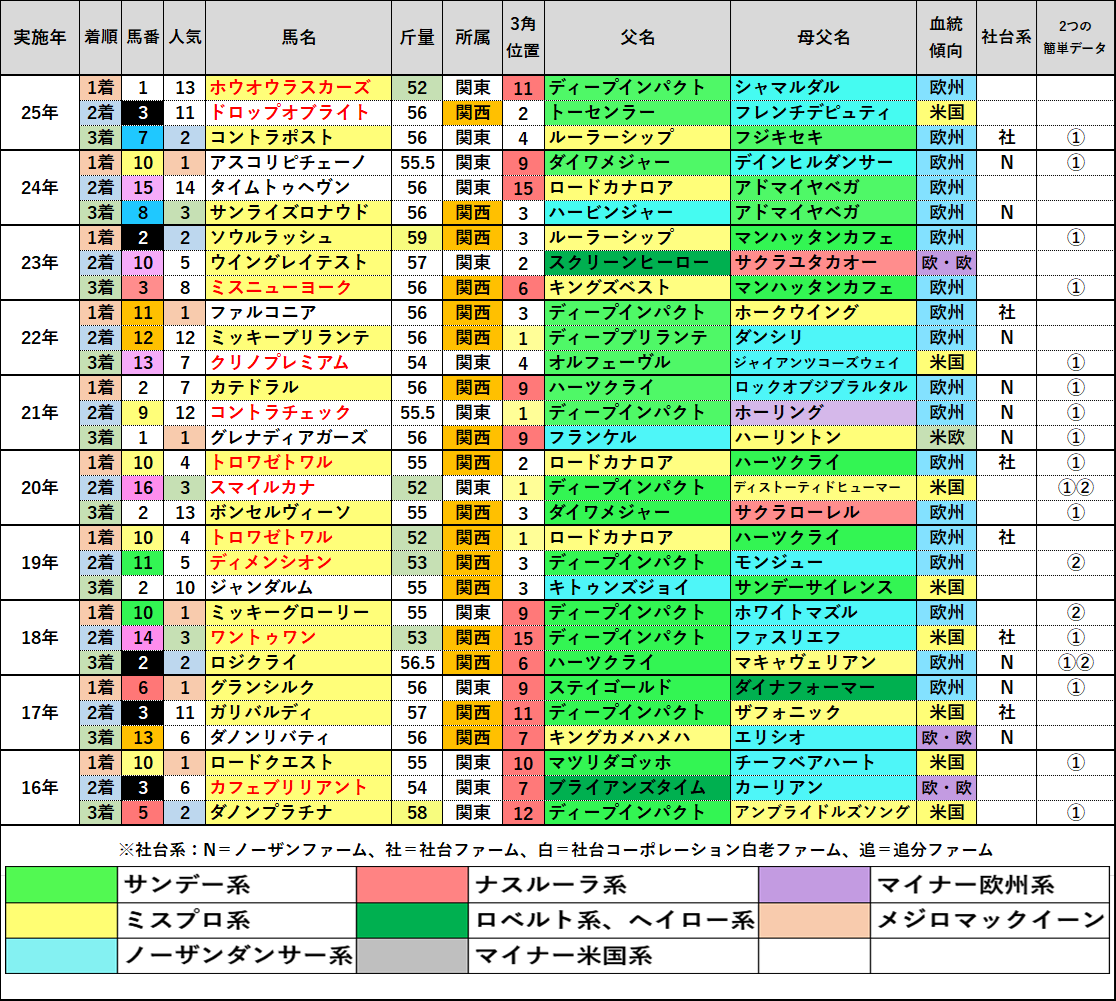Click the 22年 year cell

[x=40, y=337]
